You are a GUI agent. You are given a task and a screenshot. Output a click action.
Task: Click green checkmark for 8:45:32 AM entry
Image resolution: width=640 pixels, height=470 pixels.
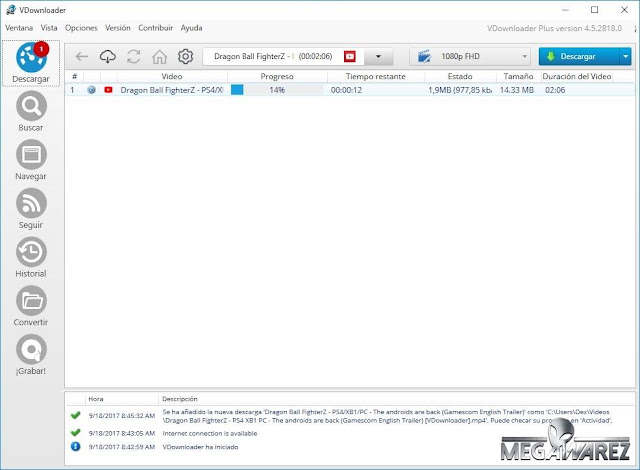click(76, 415)
